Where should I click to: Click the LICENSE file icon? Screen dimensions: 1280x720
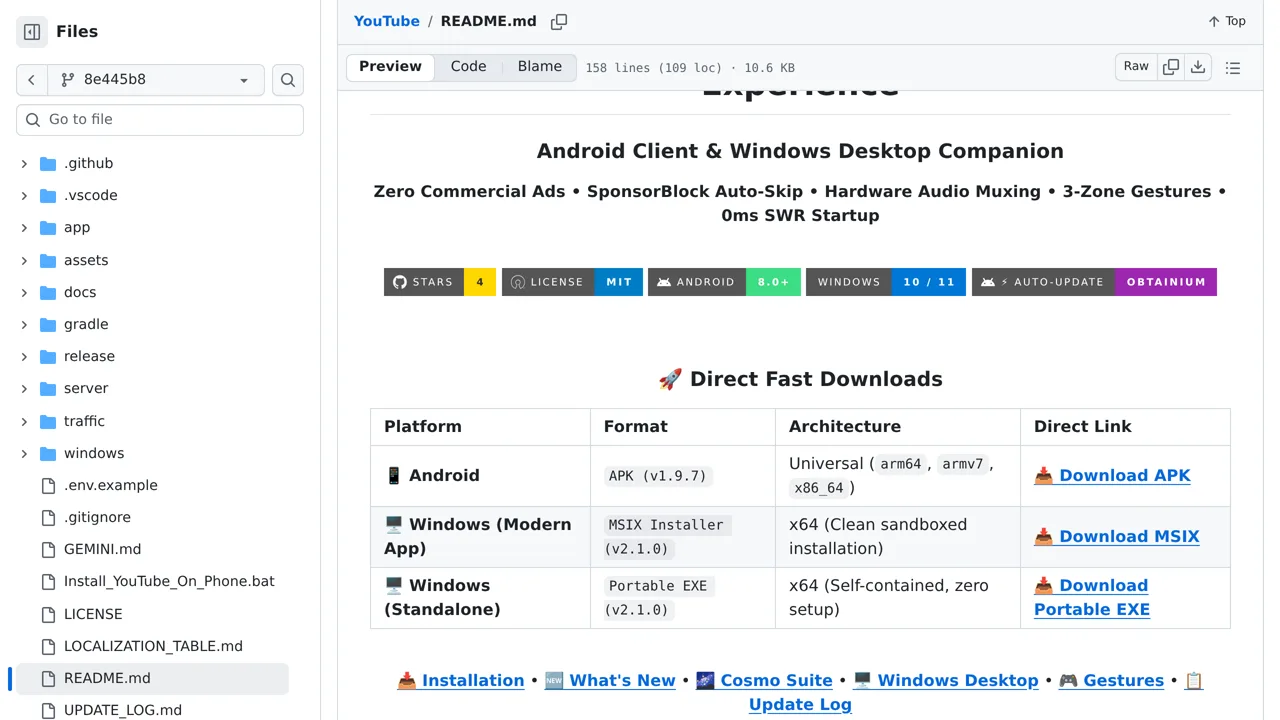48,614
